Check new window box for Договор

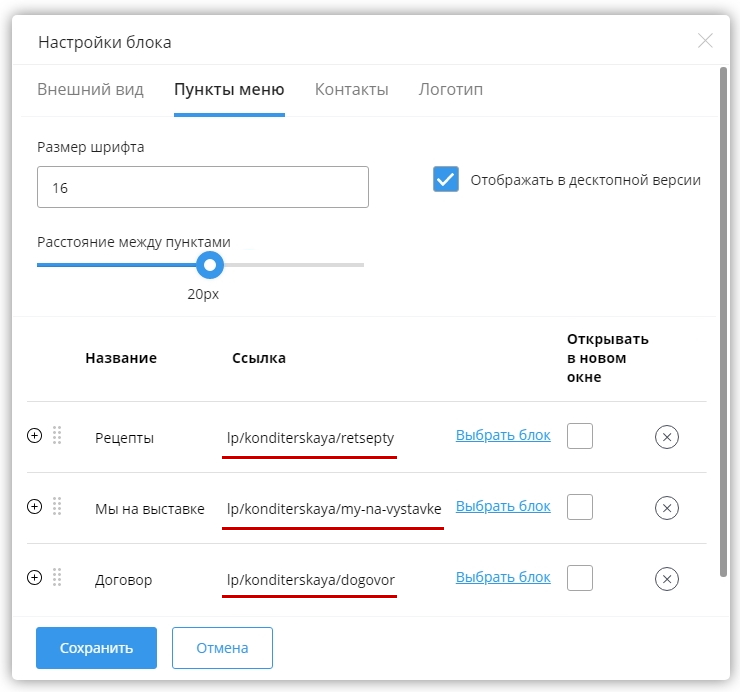(580, 578)
